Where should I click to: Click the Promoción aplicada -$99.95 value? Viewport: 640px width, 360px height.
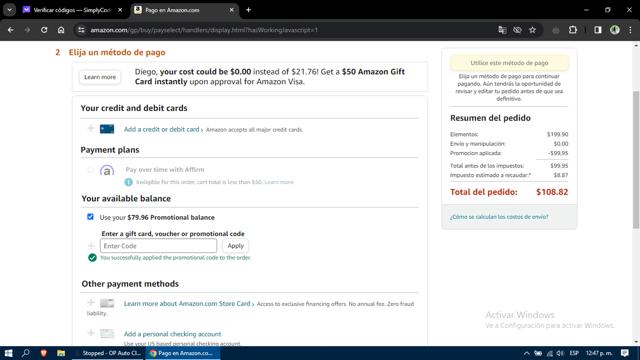point(558,153)
